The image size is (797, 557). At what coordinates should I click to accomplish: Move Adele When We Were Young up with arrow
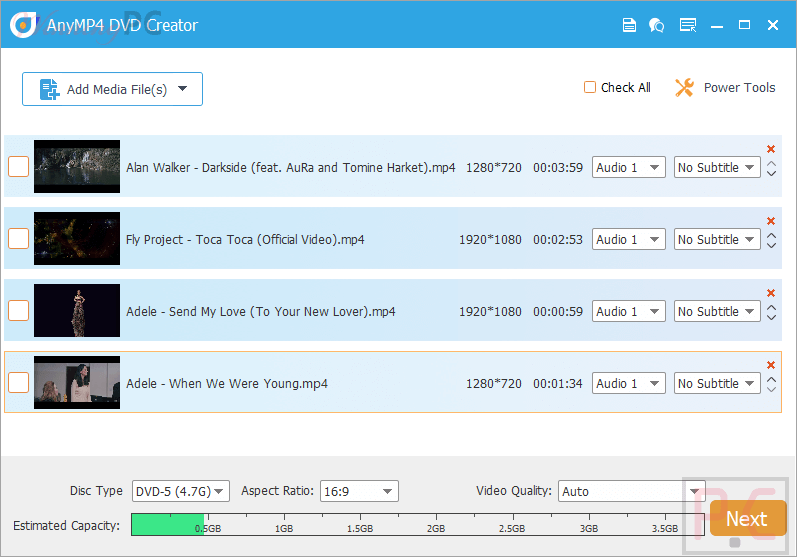(x=771, y=379)
